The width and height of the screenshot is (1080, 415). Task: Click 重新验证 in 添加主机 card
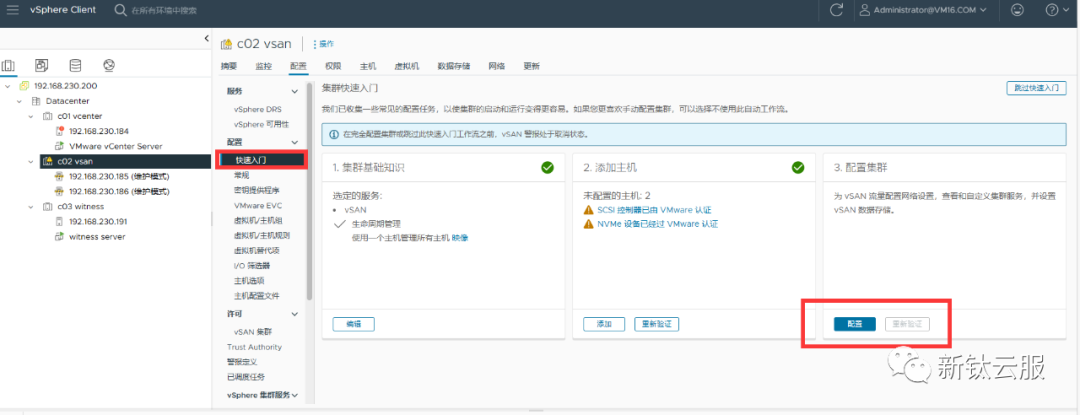pyautogui.click(x=657, y=323)
